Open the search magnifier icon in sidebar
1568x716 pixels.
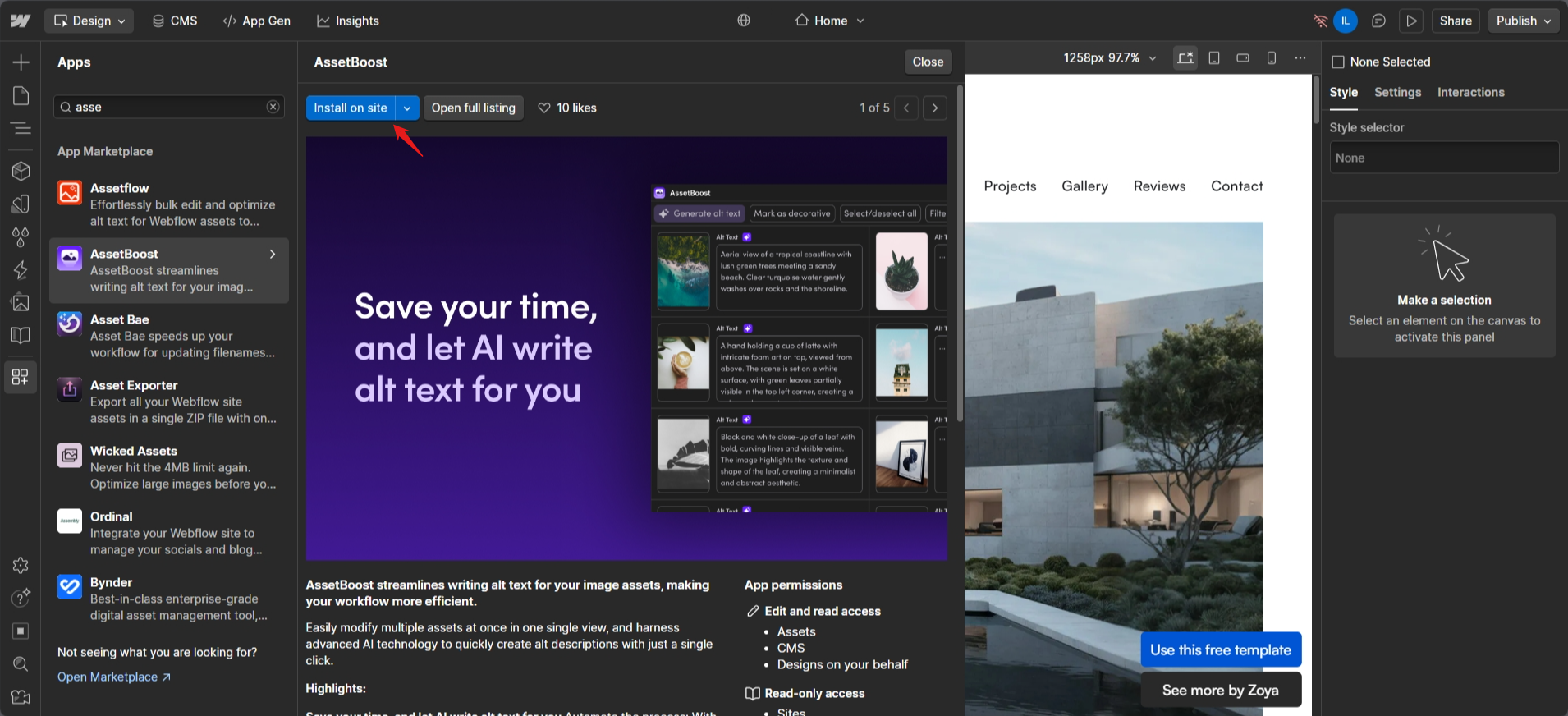coord(21,663)
